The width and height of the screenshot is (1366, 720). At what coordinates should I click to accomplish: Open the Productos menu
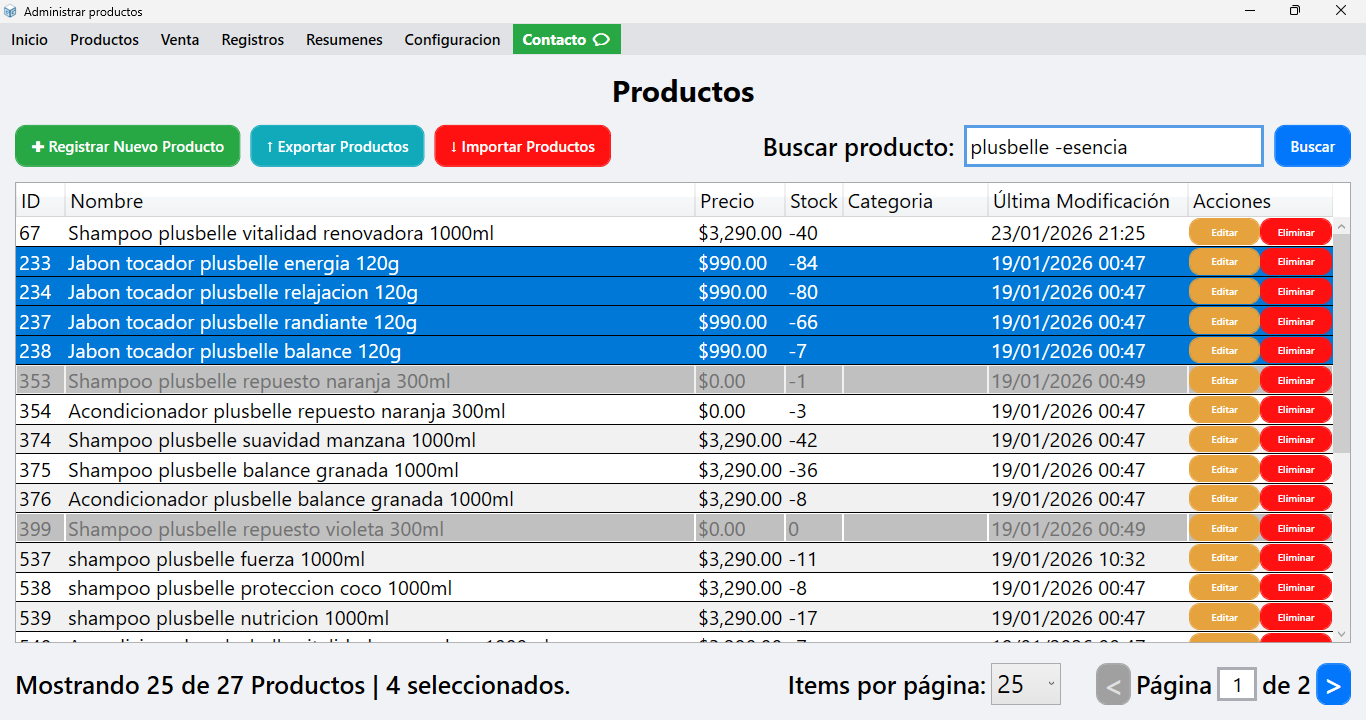(x=104, y=39)
